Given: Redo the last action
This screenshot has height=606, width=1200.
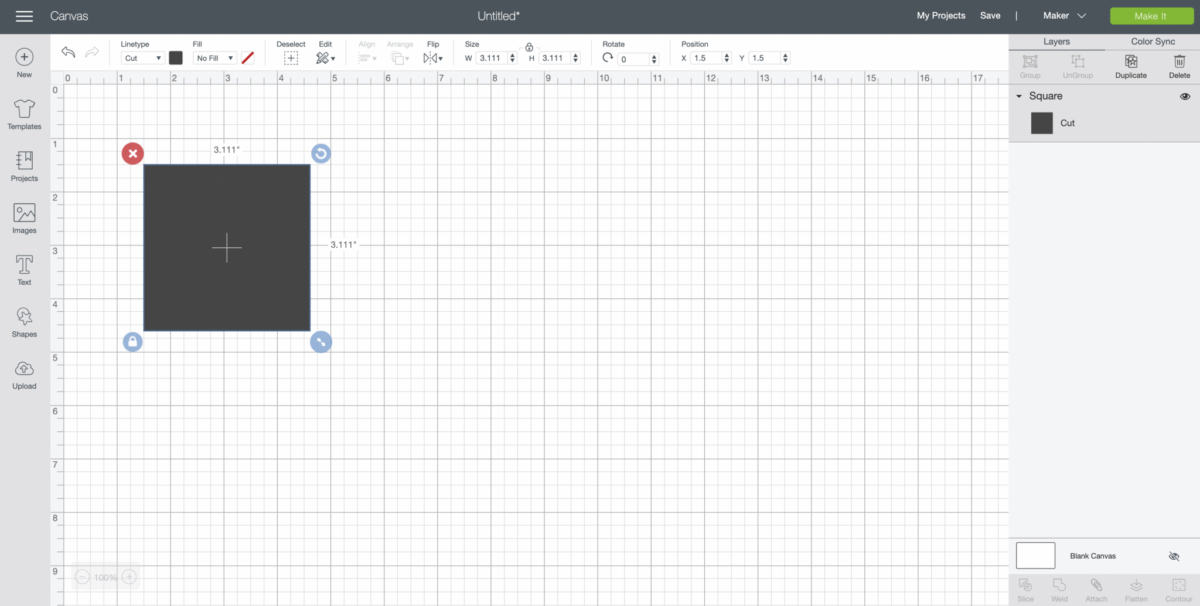Looking at the screenshot, I should 92,52.
